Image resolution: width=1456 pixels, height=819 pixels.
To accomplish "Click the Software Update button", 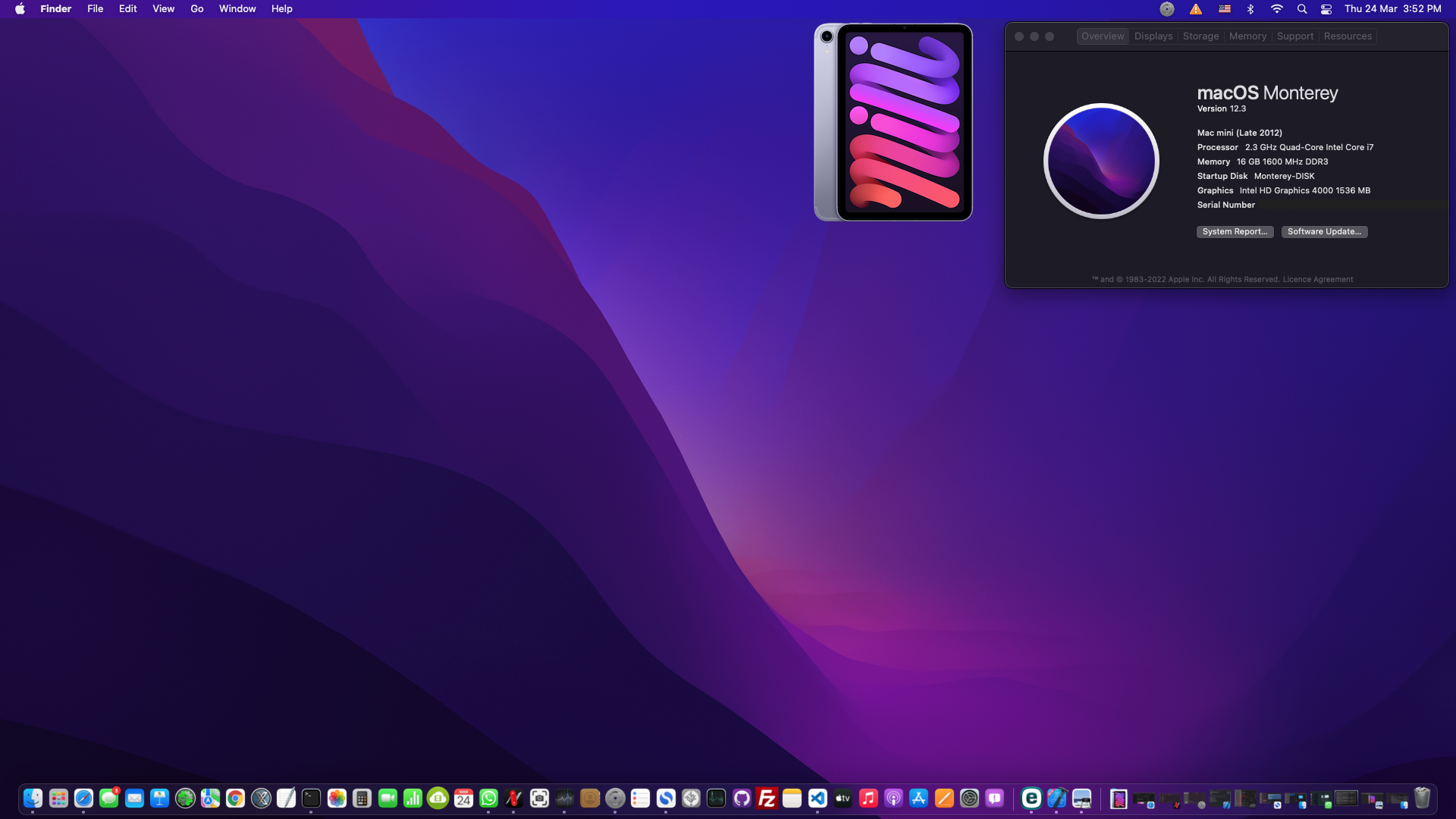I will 1324,232.
